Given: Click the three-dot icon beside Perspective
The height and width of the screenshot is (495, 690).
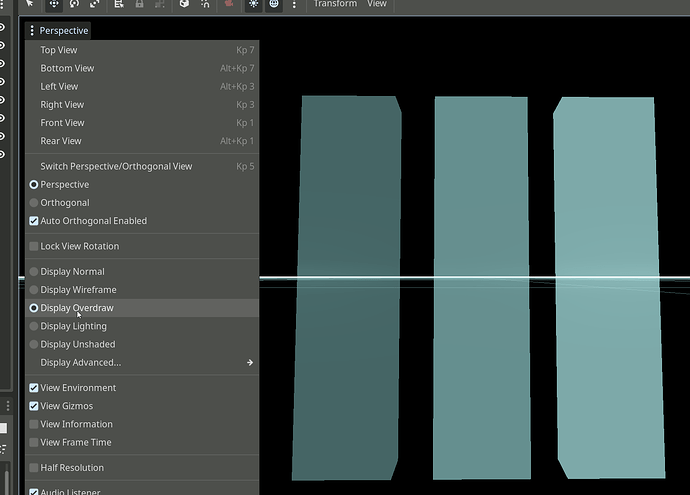Looking at the screenshot, I should pyautogui.click(x=32, y=30).
